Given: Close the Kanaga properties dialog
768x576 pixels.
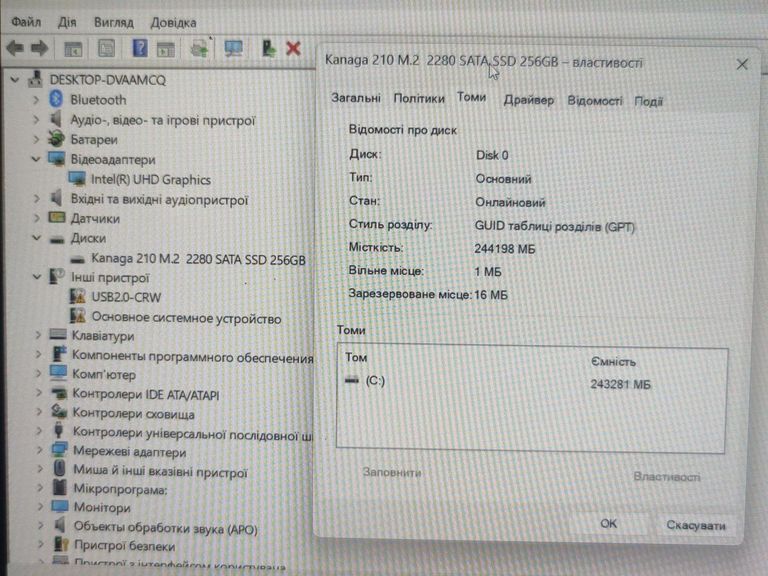Looking at the screenshot, I should (742, 64).
